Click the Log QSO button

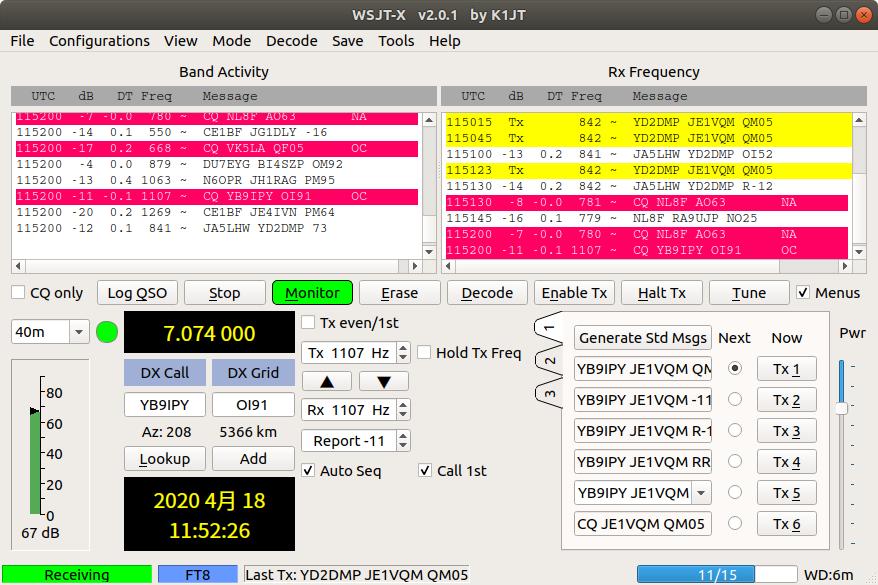click(137, 293)
